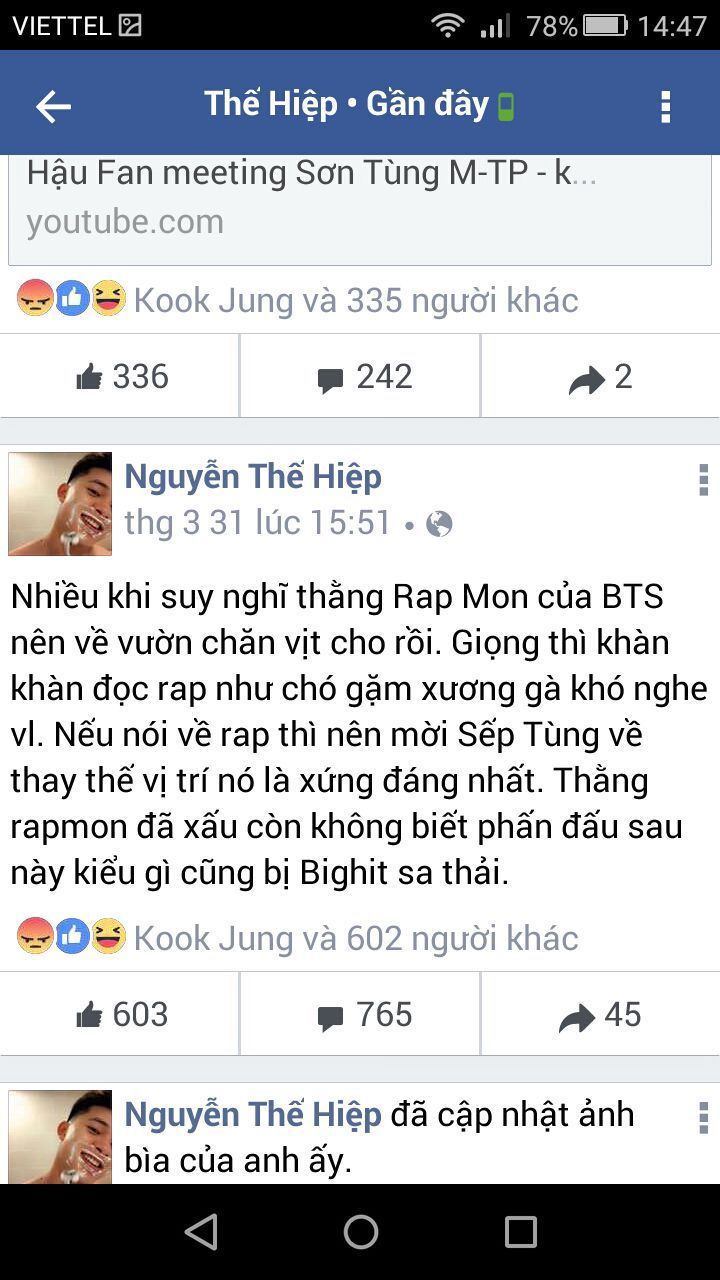Viewport: 720px width, 1280px height.
Task: Open options menu on cover photo update post
Action: click(703, 1118)
